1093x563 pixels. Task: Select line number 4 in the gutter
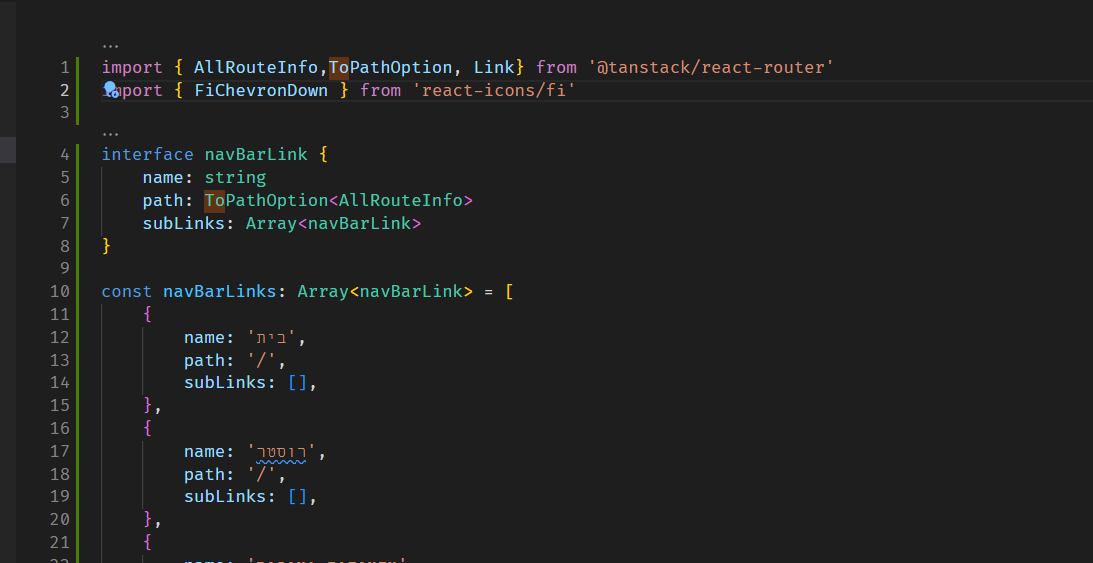tap(65, 155)
